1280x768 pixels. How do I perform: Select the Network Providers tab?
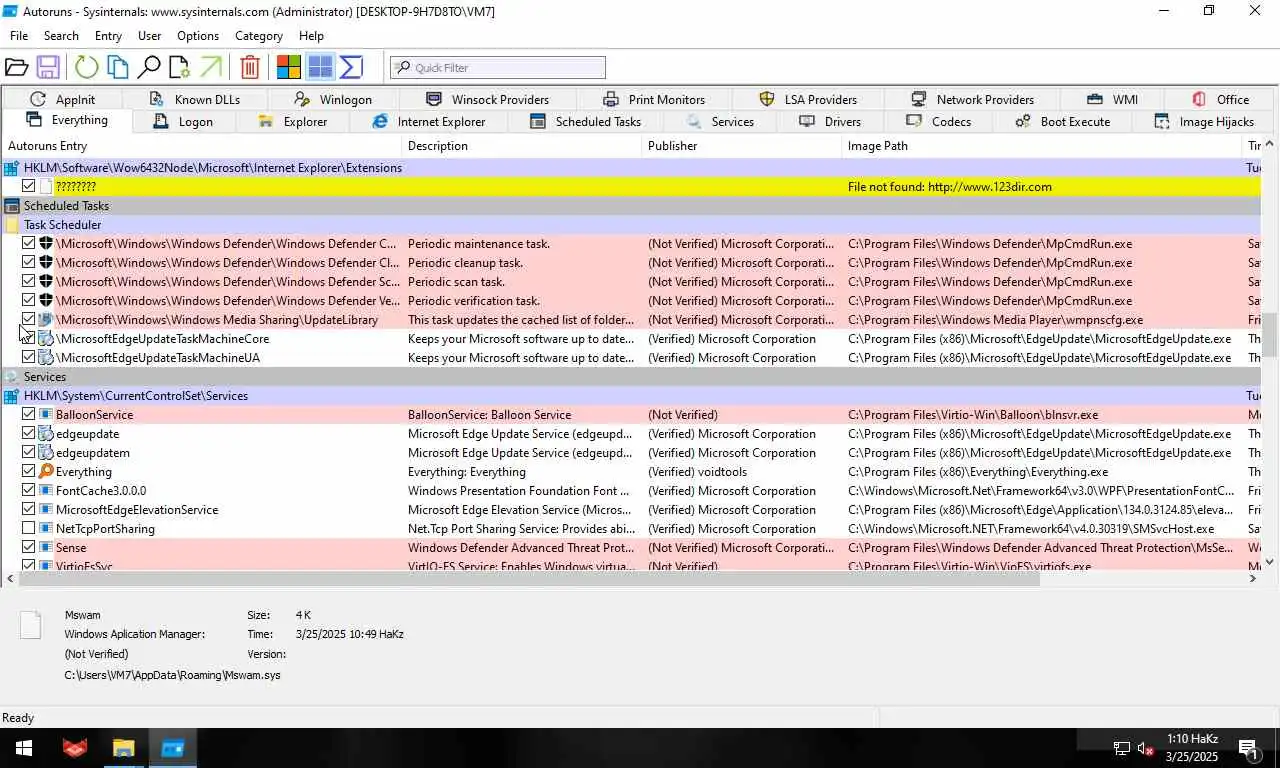tap(972, 99)
